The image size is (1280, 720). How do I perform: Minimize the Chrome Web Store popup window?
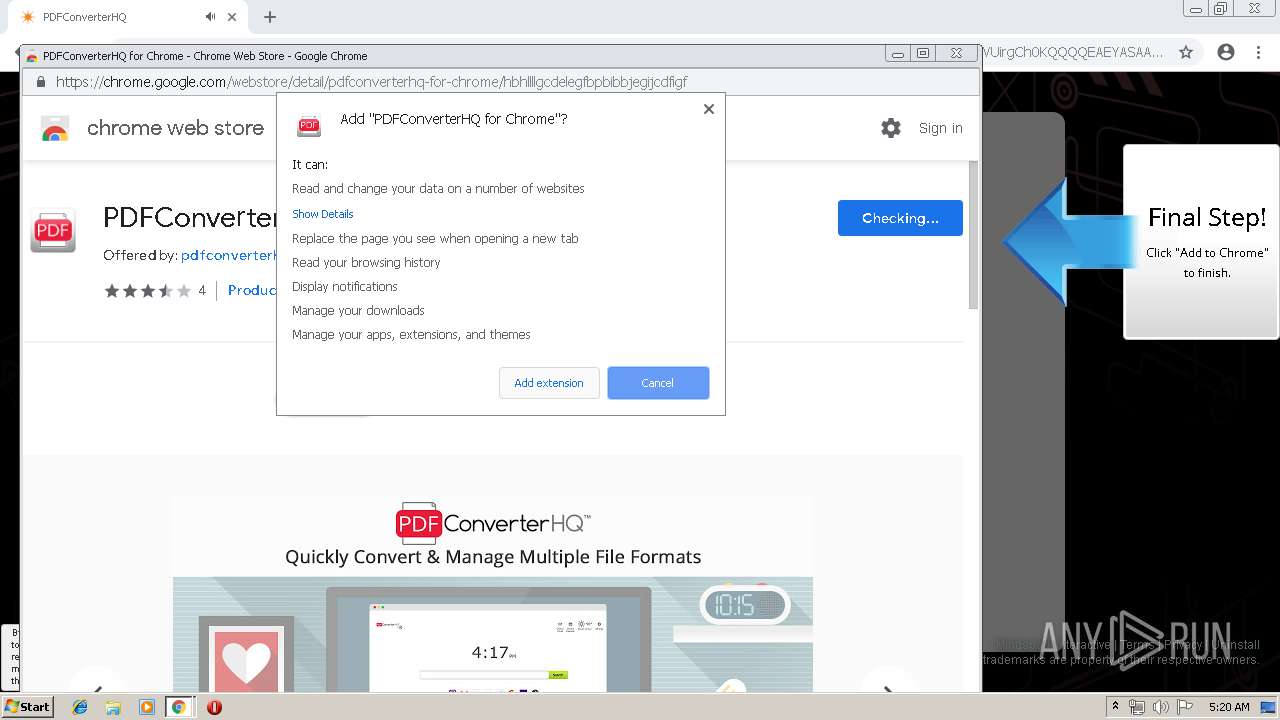click(x=898, y=54)
